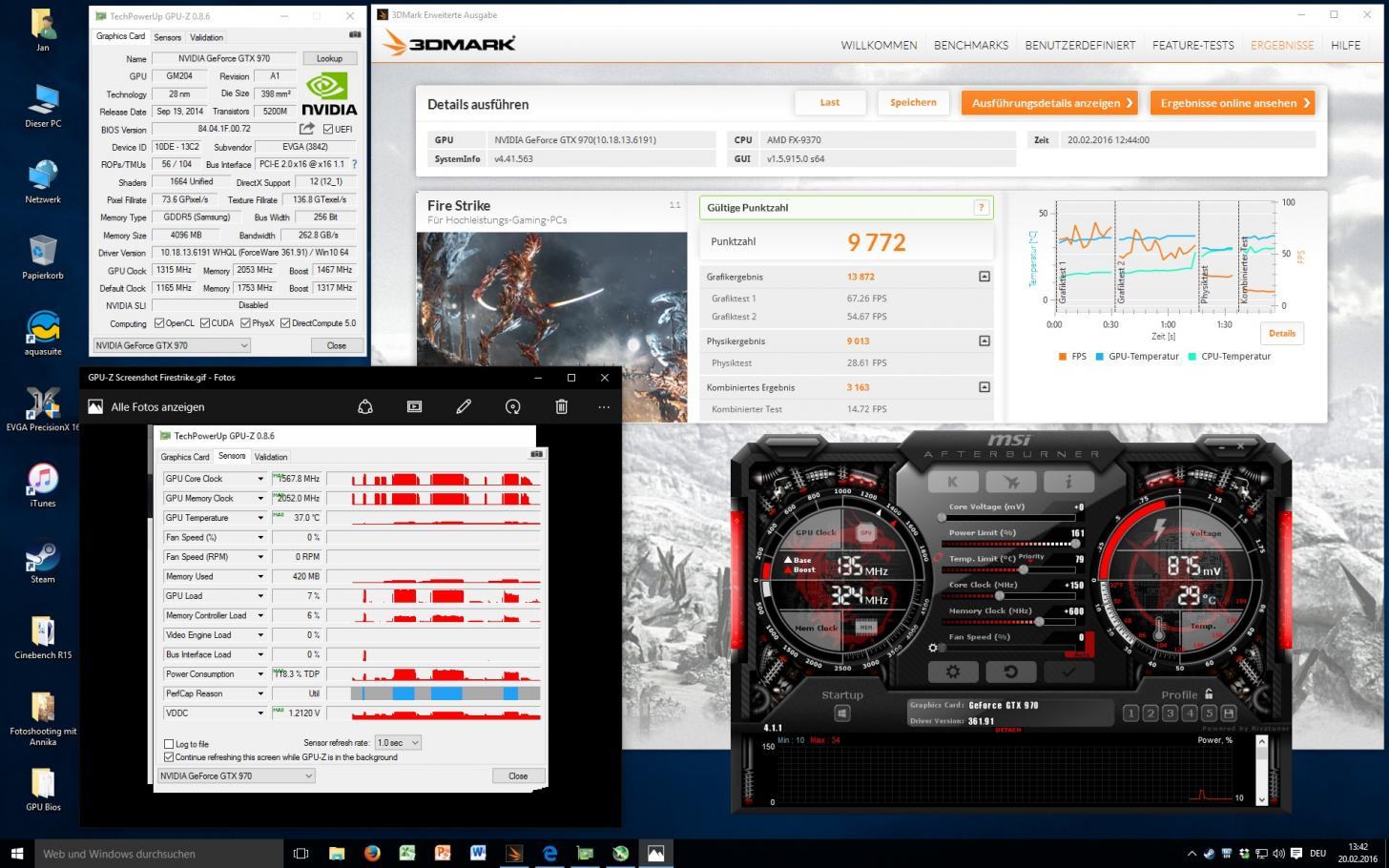The height and width of the screenshot is (868, 1389).
Task: Open the GPU selection dropdown in GPU-Z
Action: (x=172, y=345)
